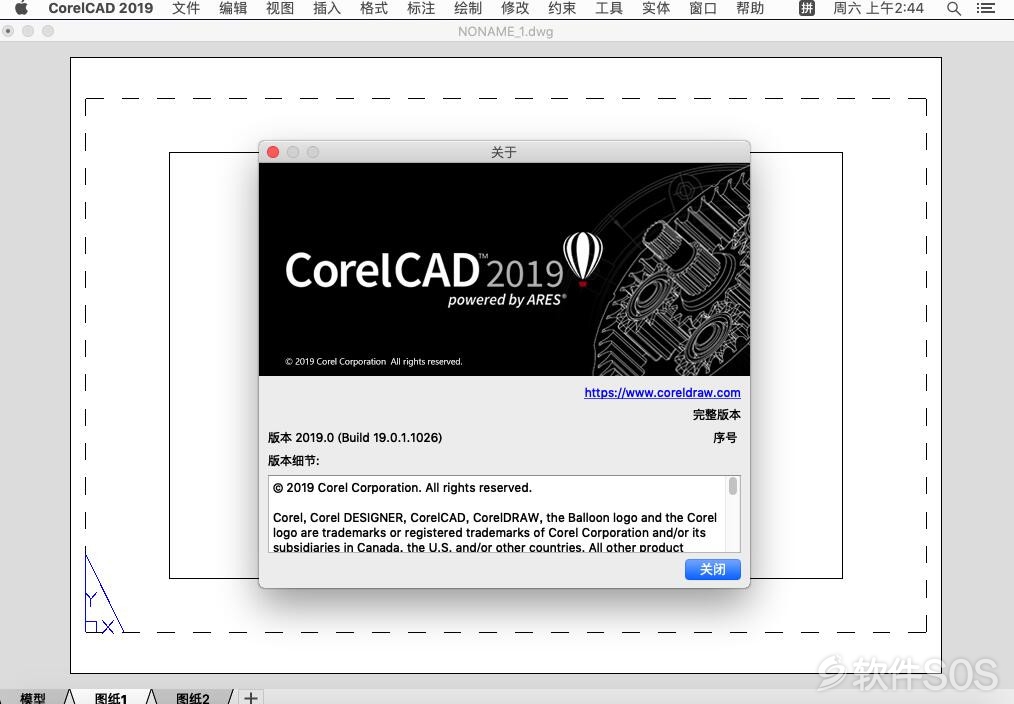Close the 关于 dialog with red button
The image size is (1014, 704).
point(273,152)
